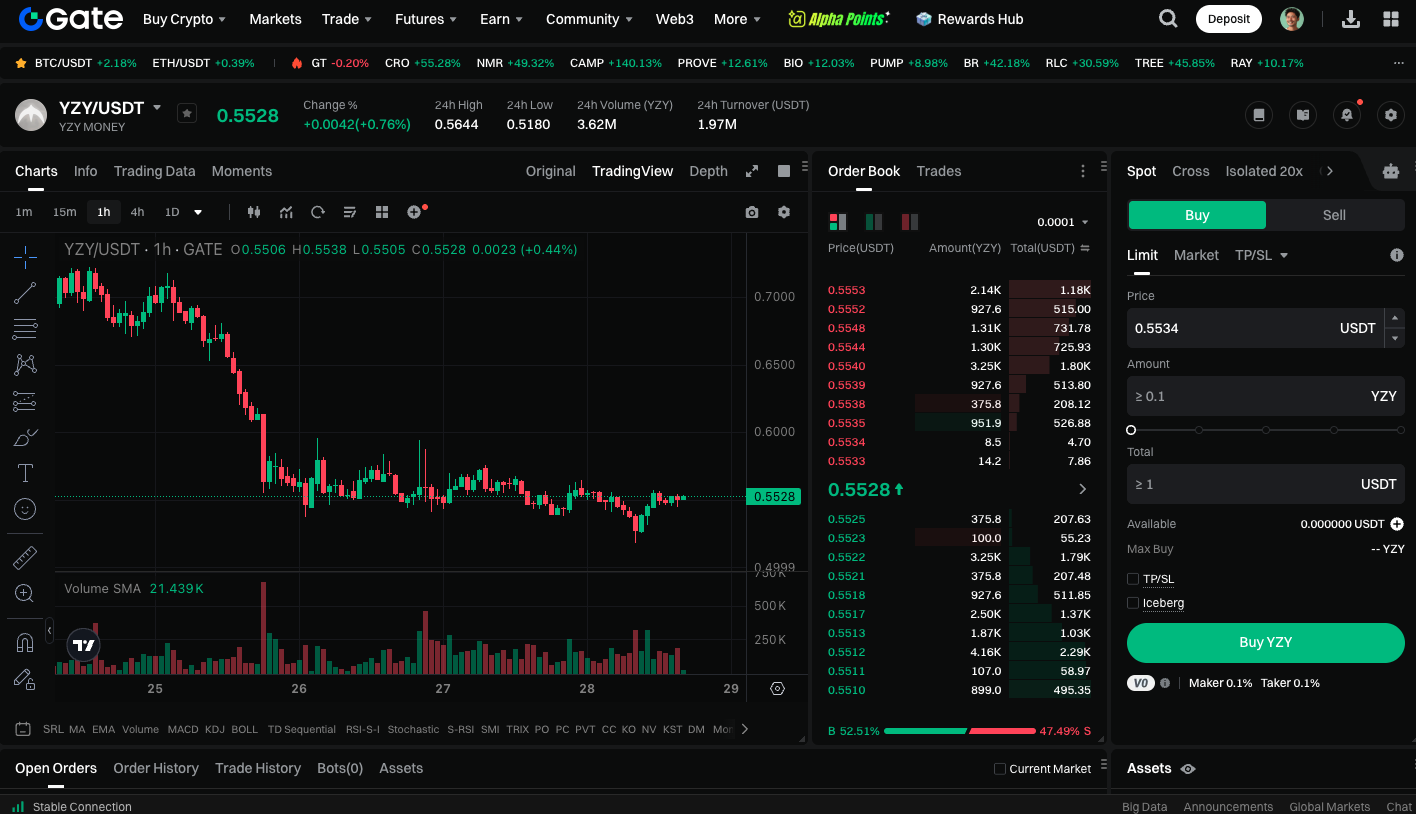
Task: Open the Order History tab
Action: [156, 768]
